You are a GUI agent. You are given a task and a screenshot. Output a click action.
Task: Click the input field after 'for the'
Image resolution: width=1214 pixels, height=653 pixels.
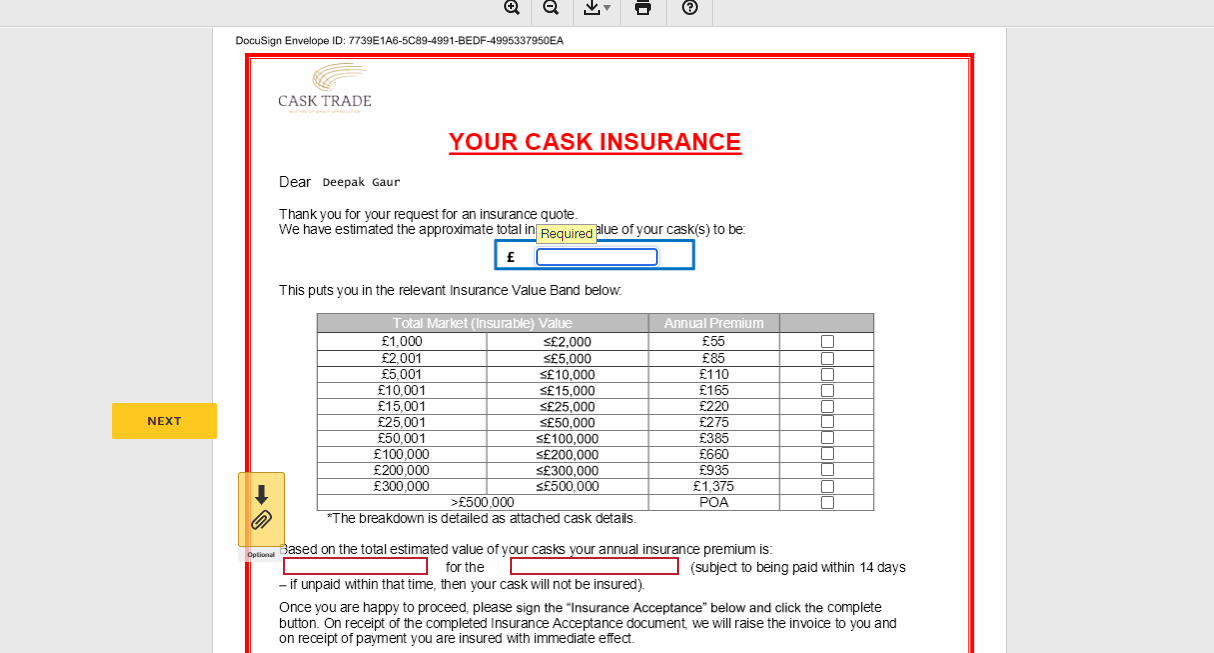tap(594, 566)
